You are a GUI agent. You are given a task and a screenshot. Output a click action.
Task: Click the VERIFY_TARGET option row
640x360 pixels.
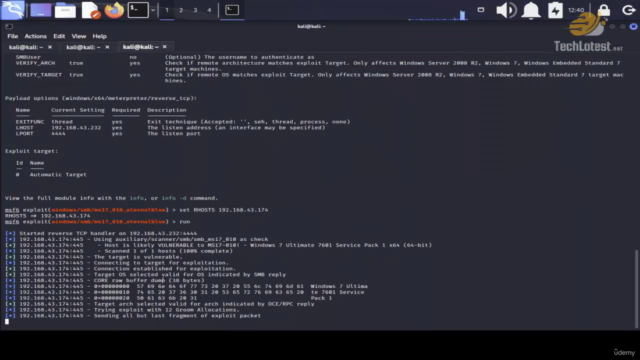pyautogui.click(x=320, y=78)
